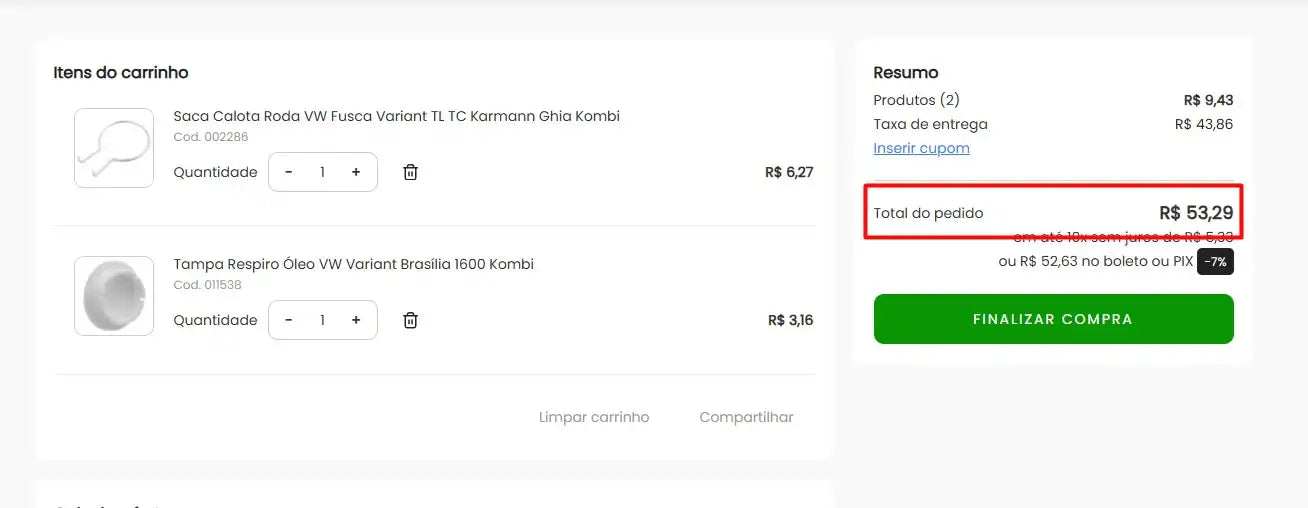Clear the cart with Limpar carrinho
The image size is (1308, 508).
(x=594, y=417)
